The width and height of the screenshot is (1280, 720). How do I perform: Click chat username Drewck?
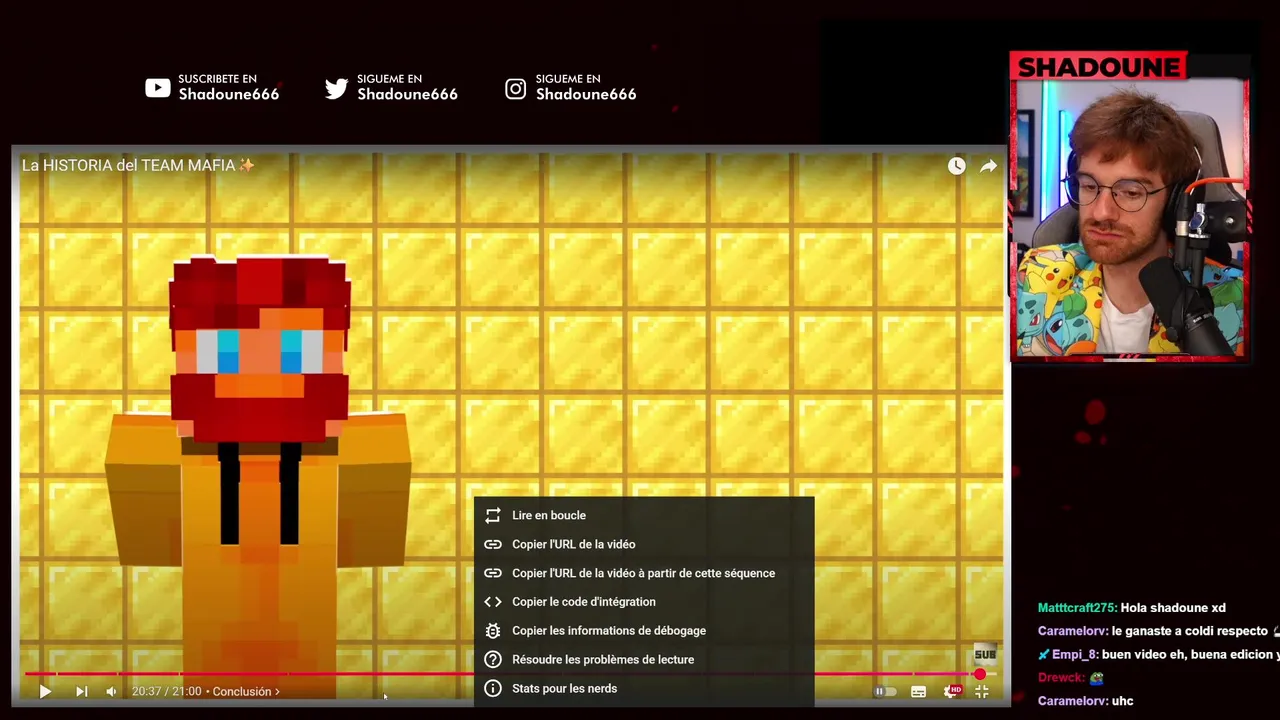coord(1061,678)
